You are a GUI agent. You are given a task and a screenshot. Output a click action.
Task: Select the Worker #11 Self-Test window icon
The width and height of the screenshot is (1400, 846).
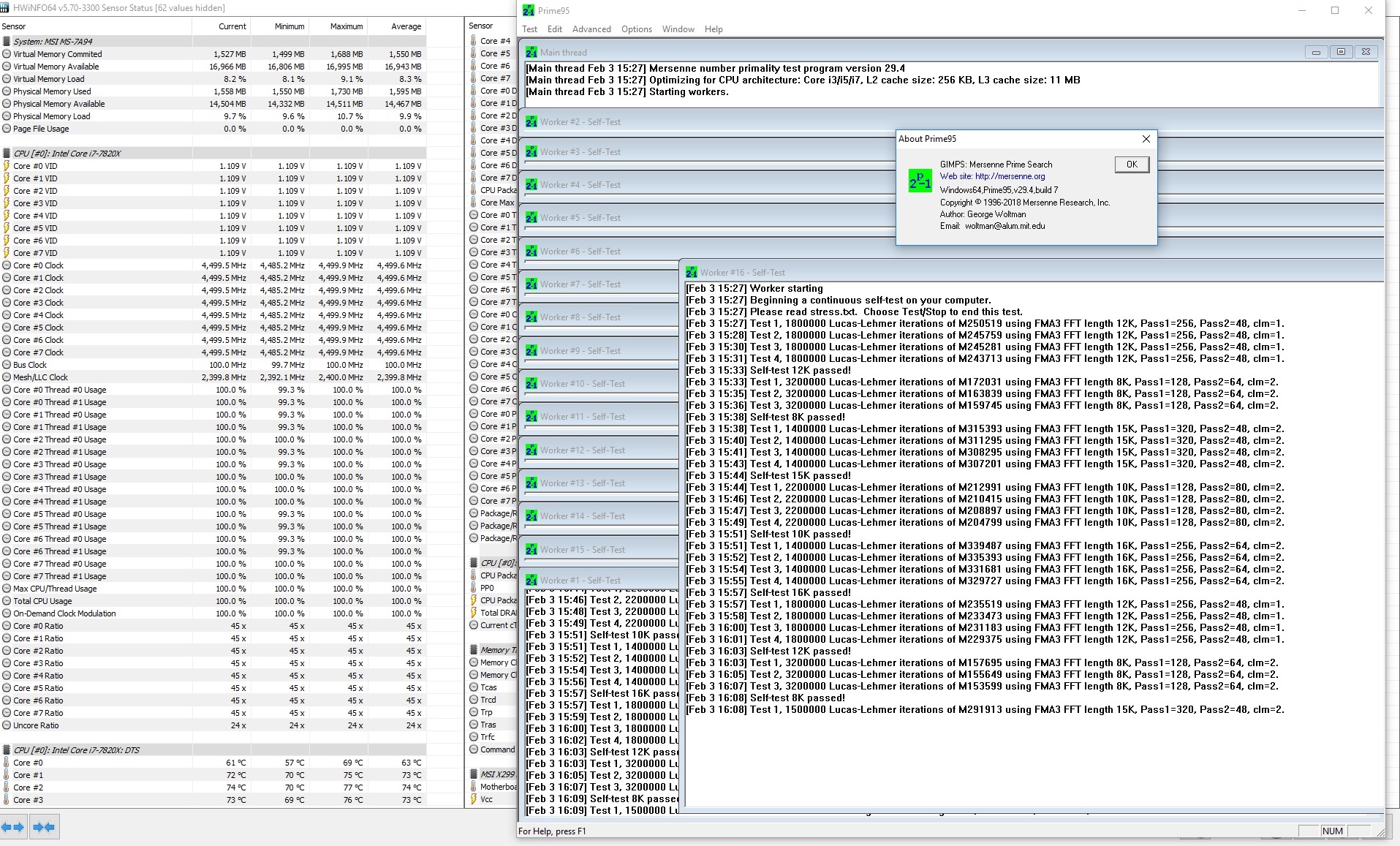point(531,417)
